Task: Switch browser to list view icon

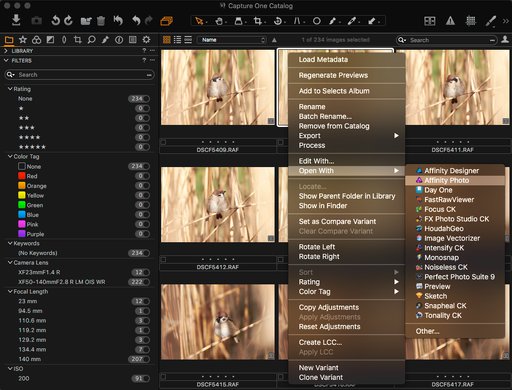Action: 177,40
